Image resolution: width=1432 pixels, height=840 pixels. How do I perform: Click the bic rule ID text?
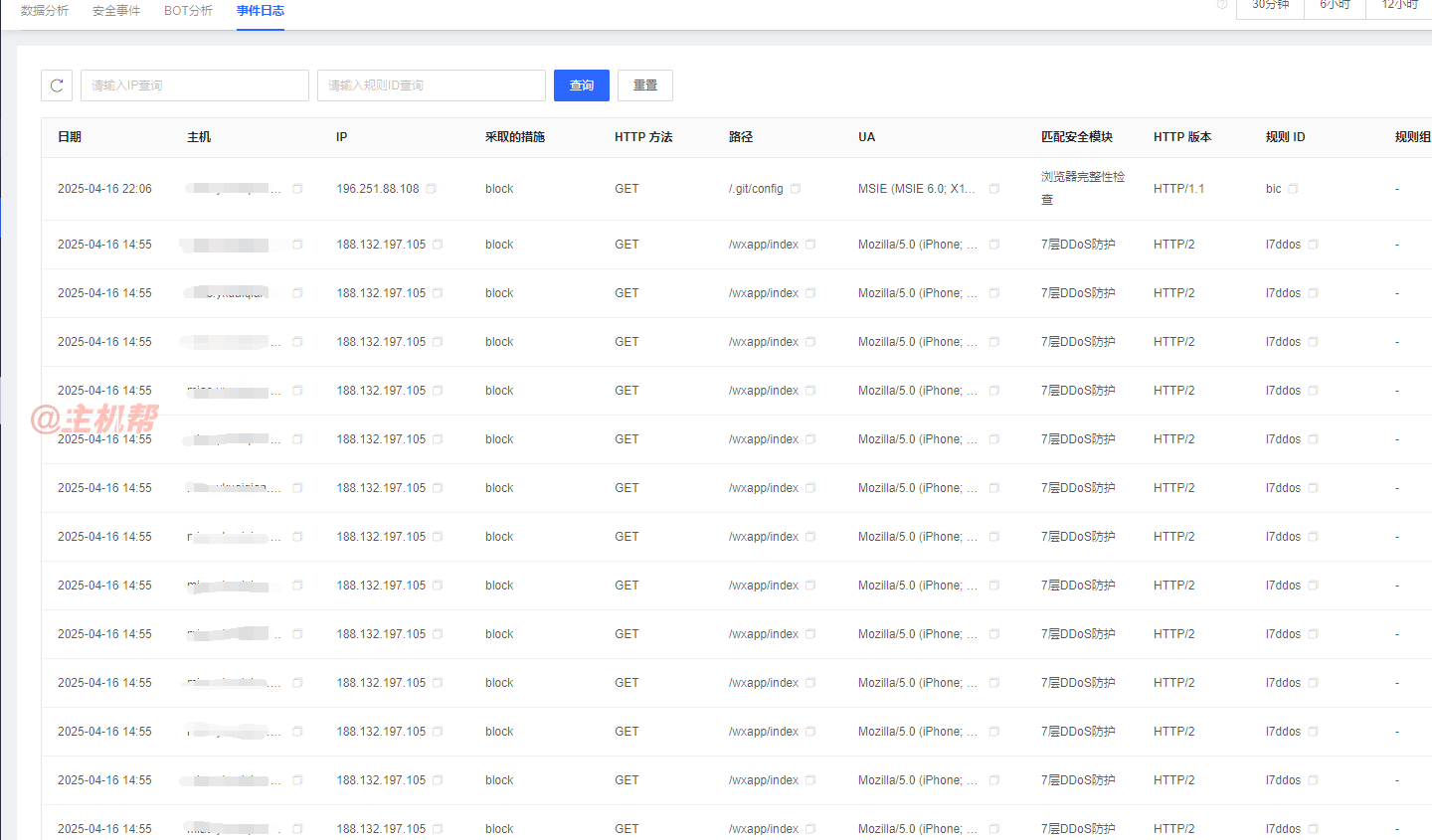[x=1274, y=189]
